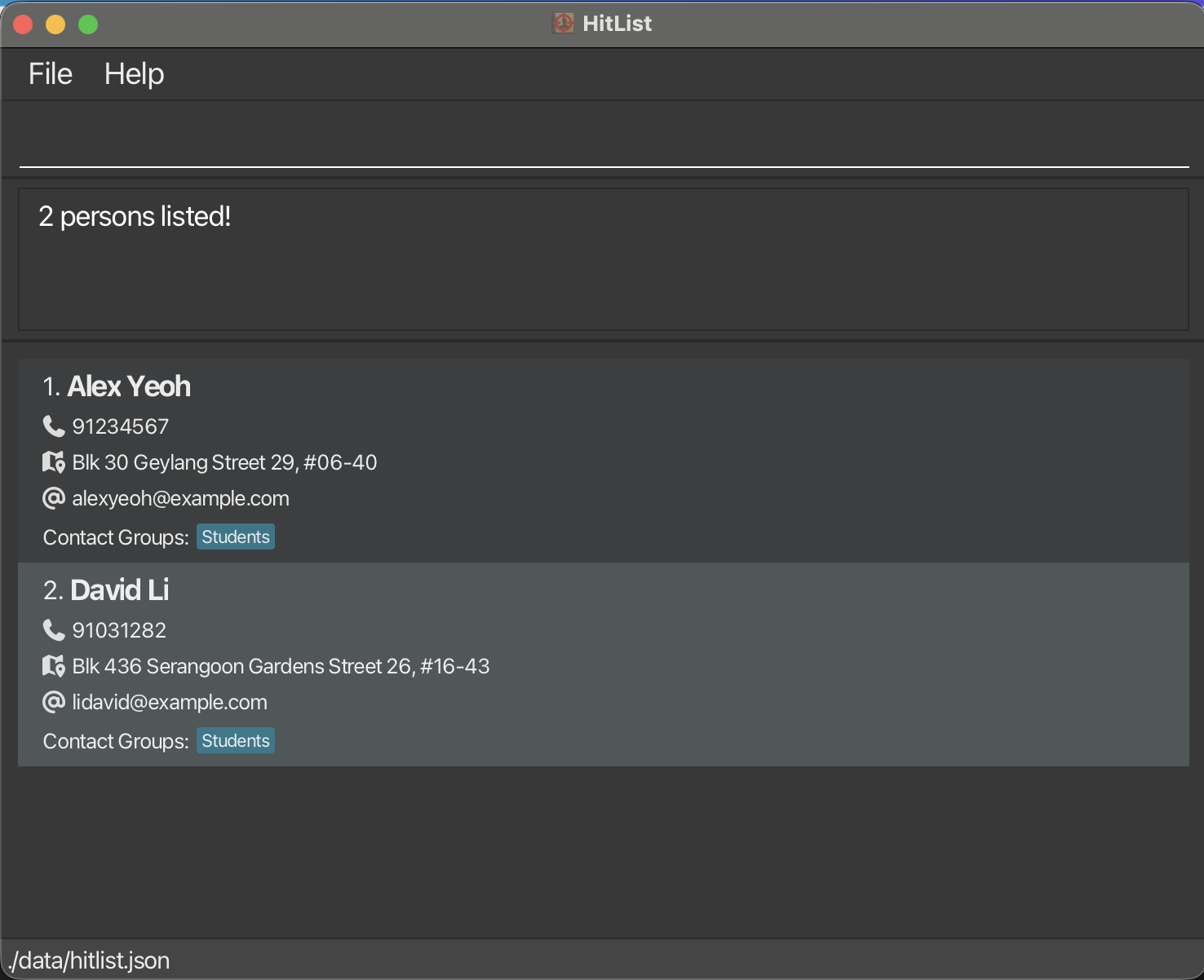Click the yellow minimize window button
The width and height of the screenshot is (1204, 980).
pyautogui.click(x=55, y=24)
